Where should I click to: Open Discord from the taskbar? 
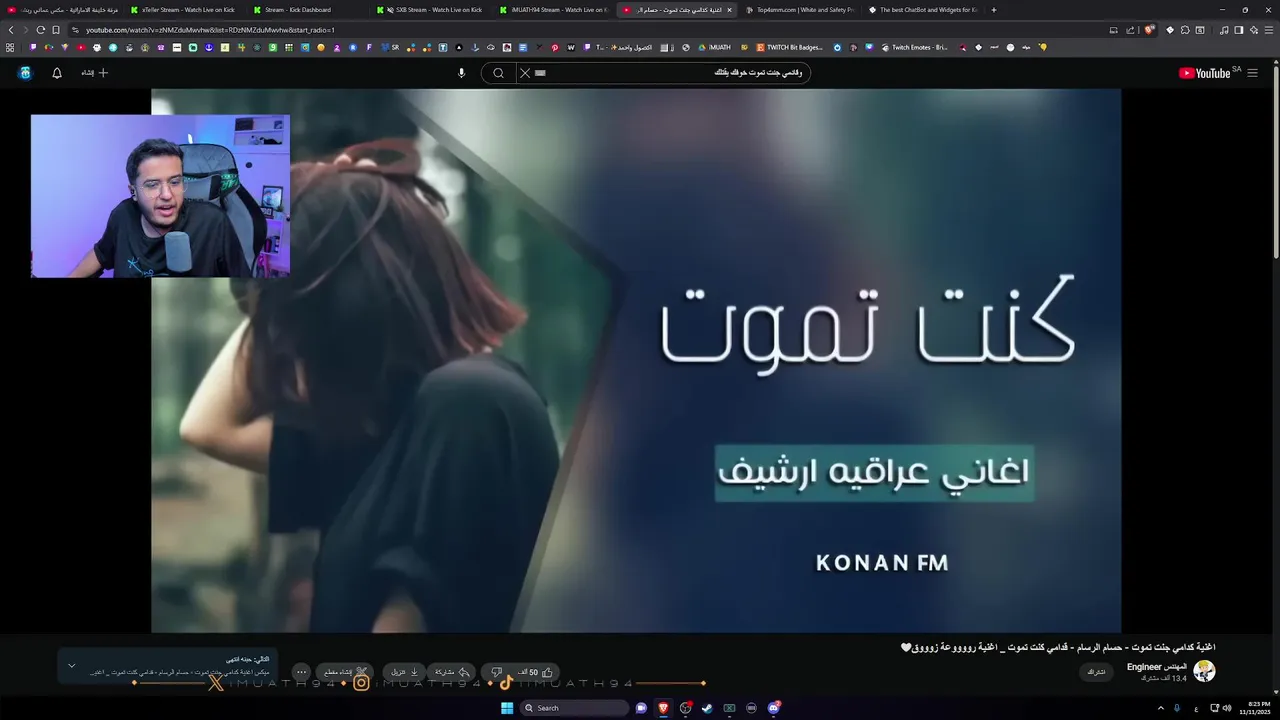pyautogui.click(x=773, y=708)
